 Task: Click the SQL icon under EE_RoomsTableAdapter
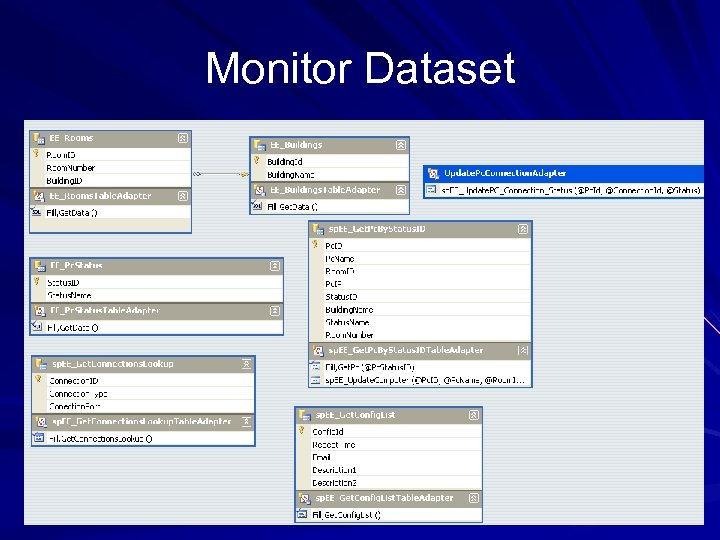(36, 212)
